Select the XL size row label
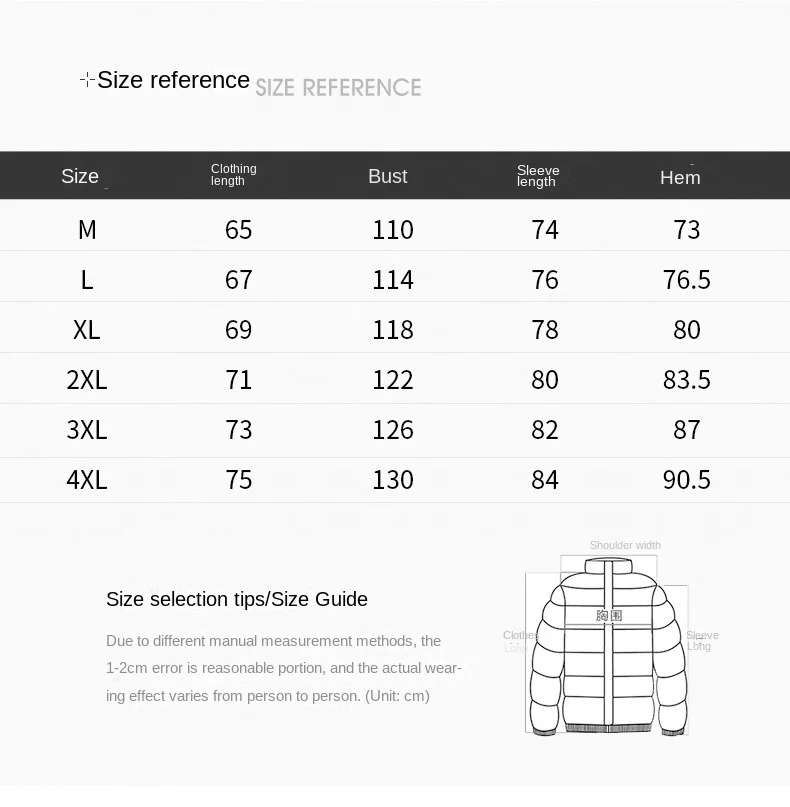 coord(86,330)
